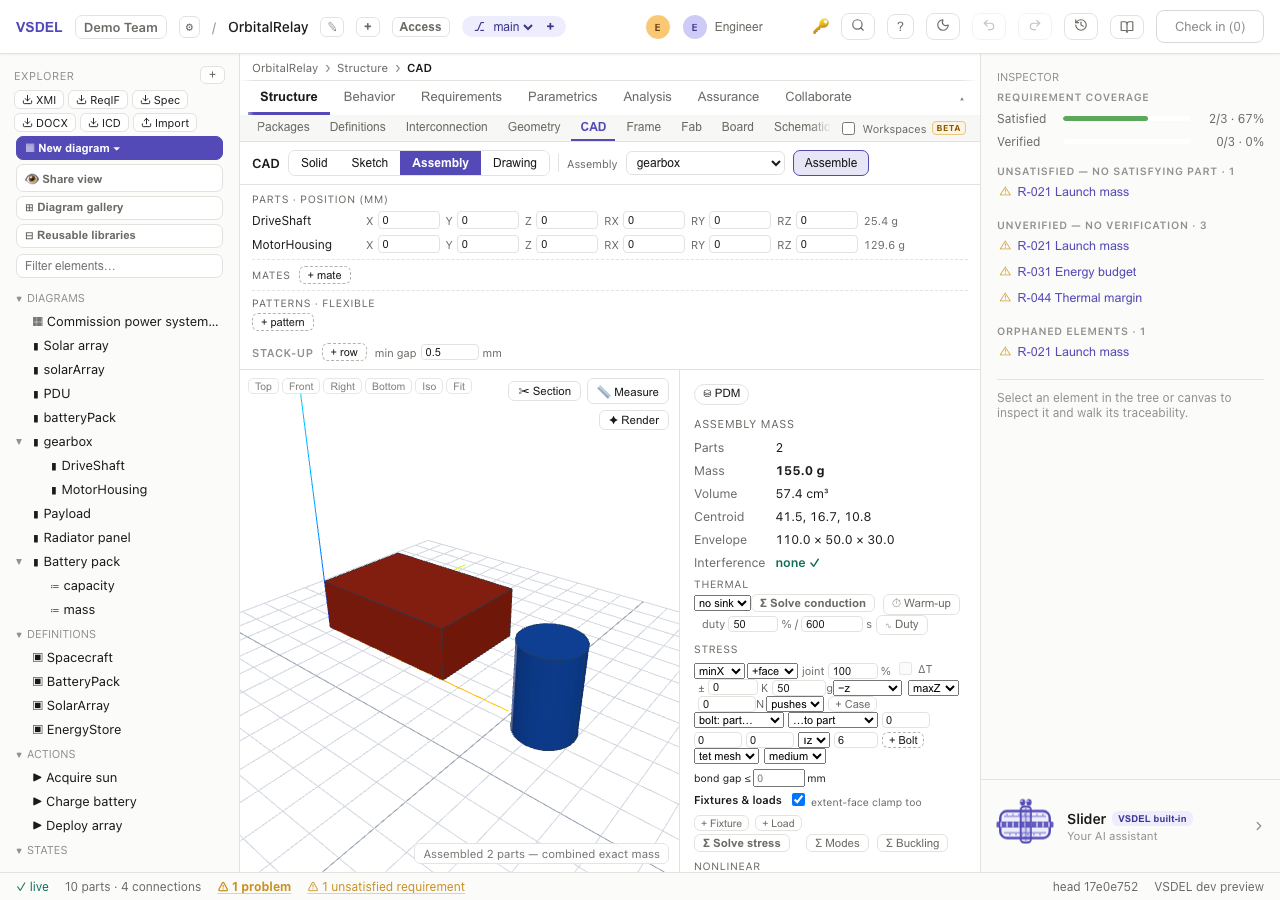The image size is (1280, 900).
Task: Toggle the ΔT checkbox in Stress
Action: [905, 669]
